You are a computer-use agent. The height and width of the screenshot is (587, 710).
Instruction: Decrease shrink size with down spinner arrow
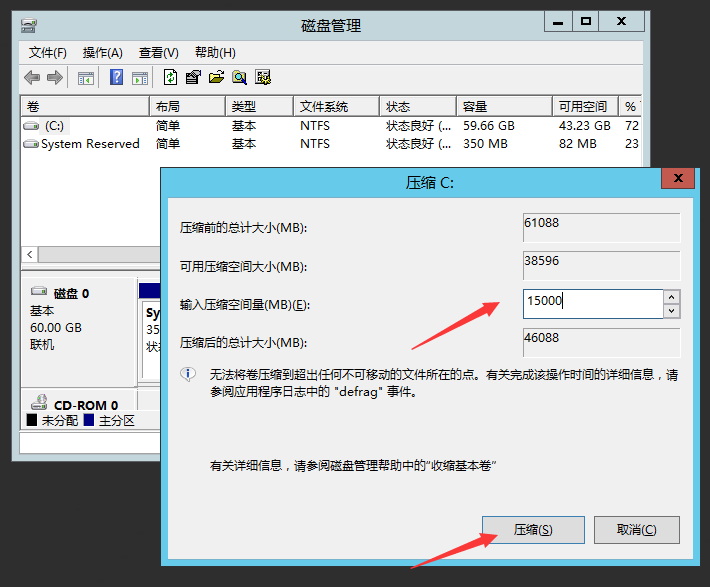point(672,310)
